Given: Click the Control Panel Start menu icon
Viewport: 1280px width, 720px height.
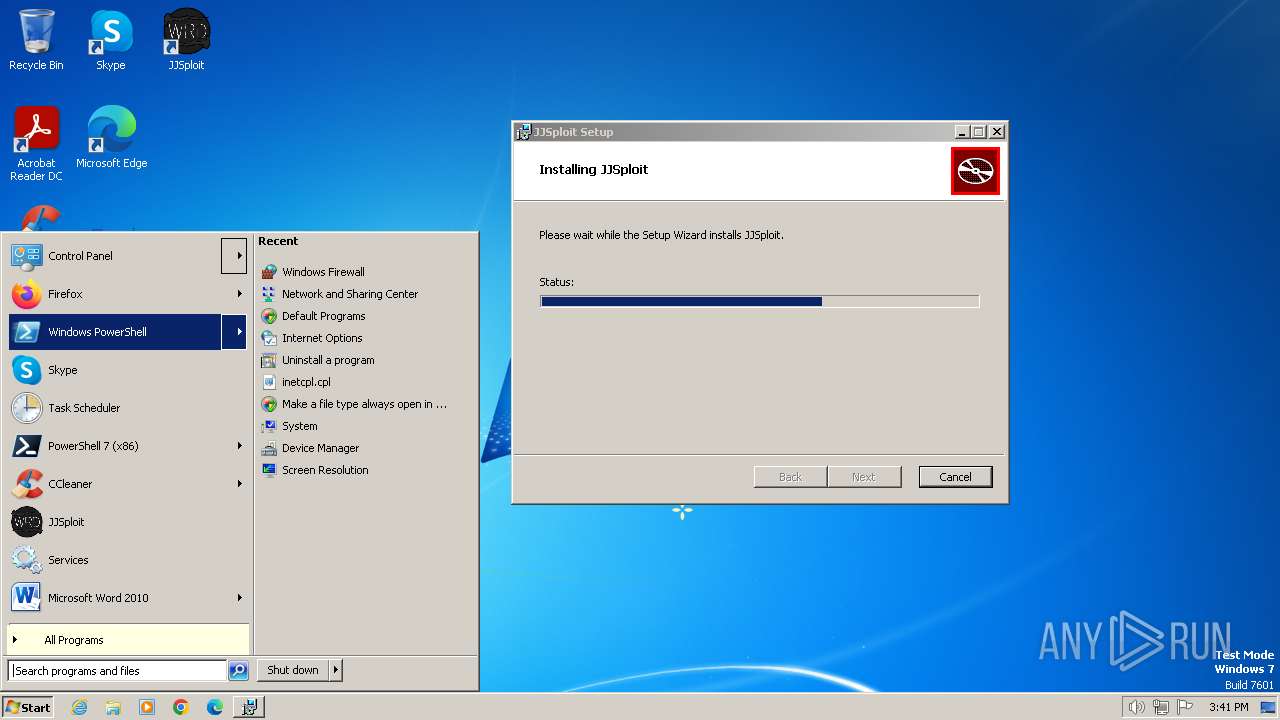Looking at the screenshot, I should (x=27, y=256).
